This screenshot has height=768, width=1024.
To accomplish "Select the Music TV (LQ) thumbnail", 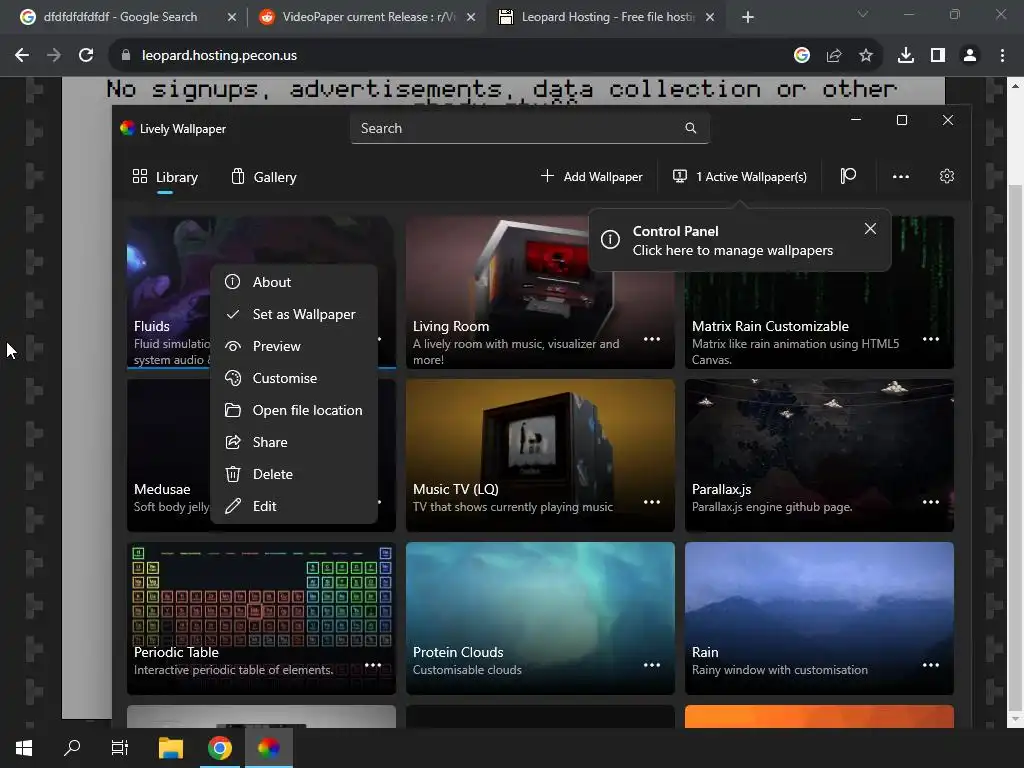I will (x=540, y=455).
